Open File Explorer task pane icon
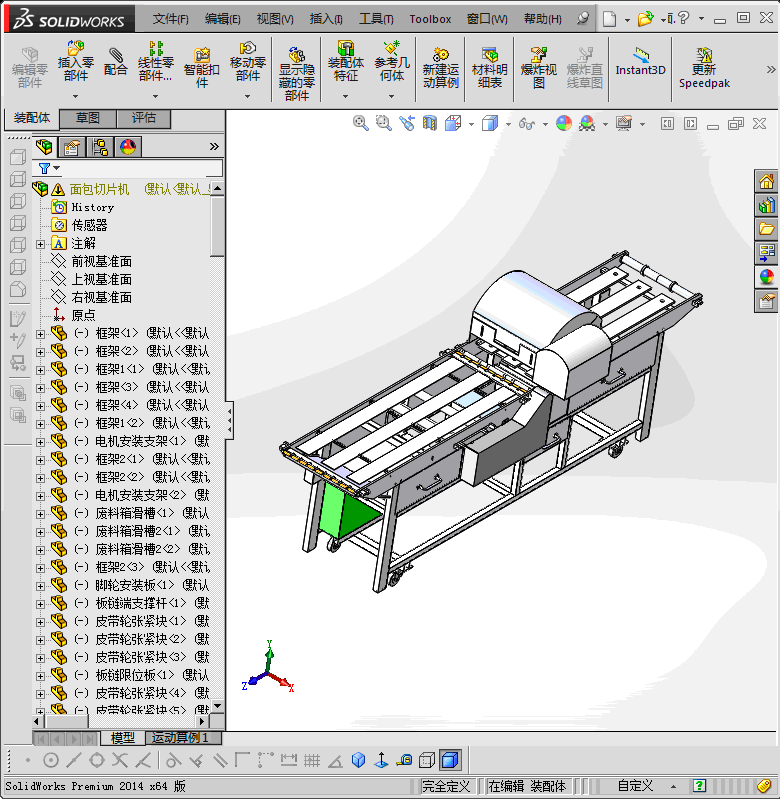This screenshot has width=780, height=799. (766, 229)
